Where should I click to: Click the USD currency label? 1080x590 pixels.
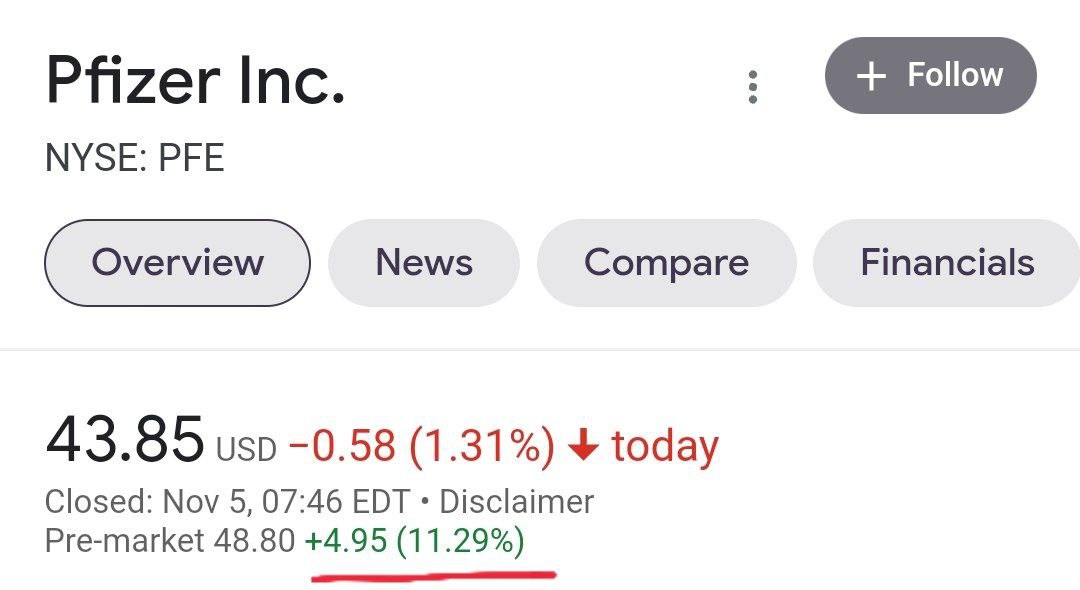pyautogui.click(x=246, y=450)
